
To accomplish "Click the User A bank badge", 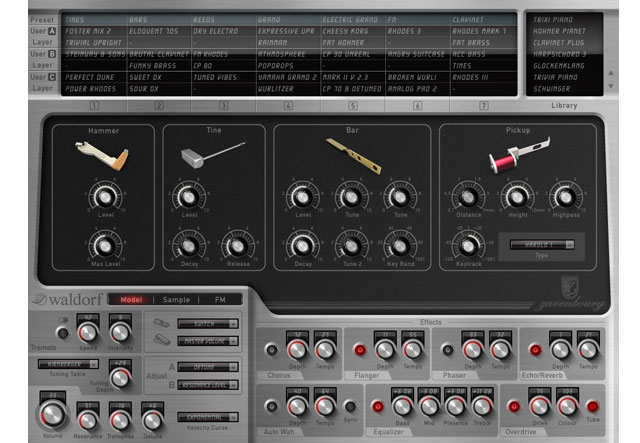I will 52,31.
